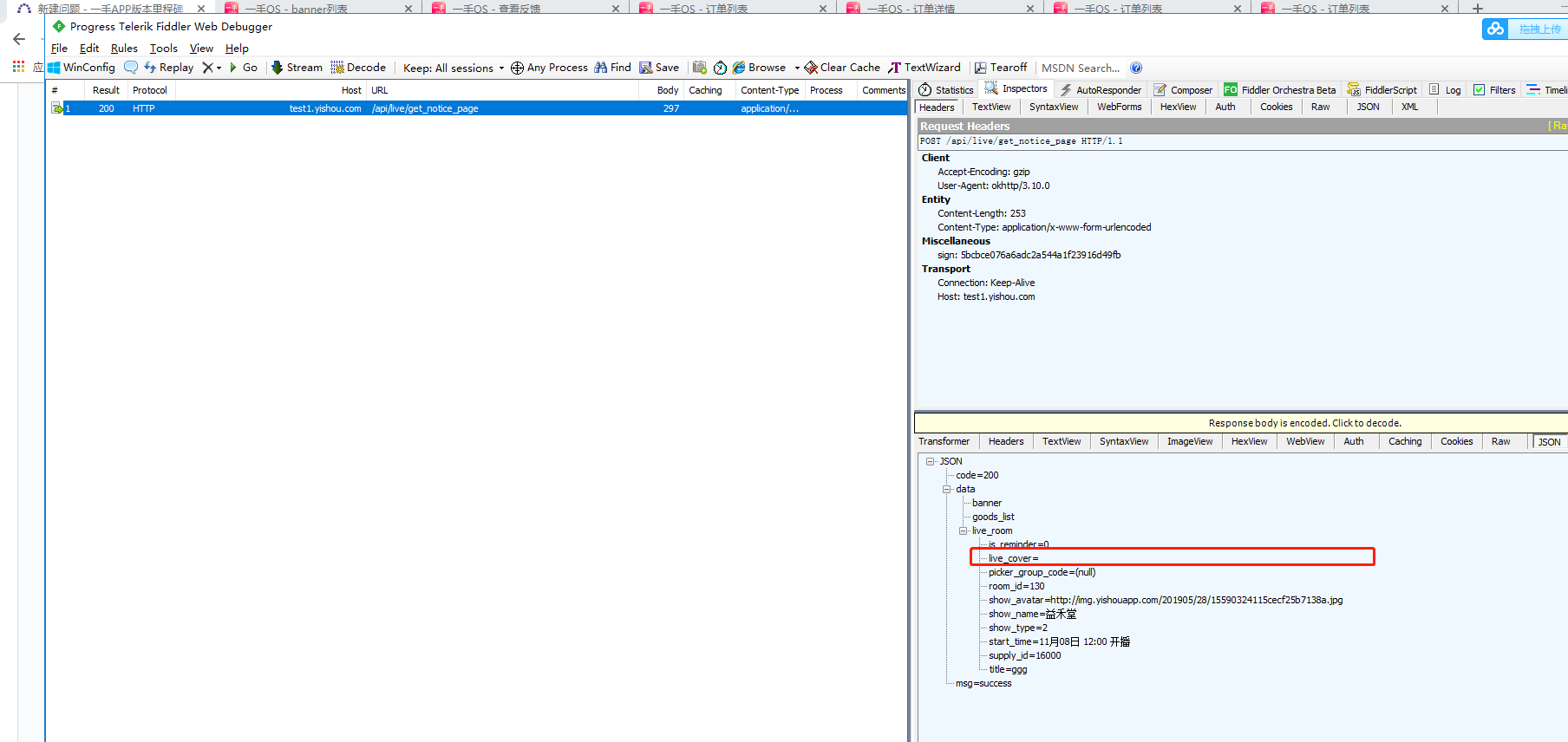Open the Rules menu
The height and width of the screenshot is (742, 1568).
[x=124, y=49]
